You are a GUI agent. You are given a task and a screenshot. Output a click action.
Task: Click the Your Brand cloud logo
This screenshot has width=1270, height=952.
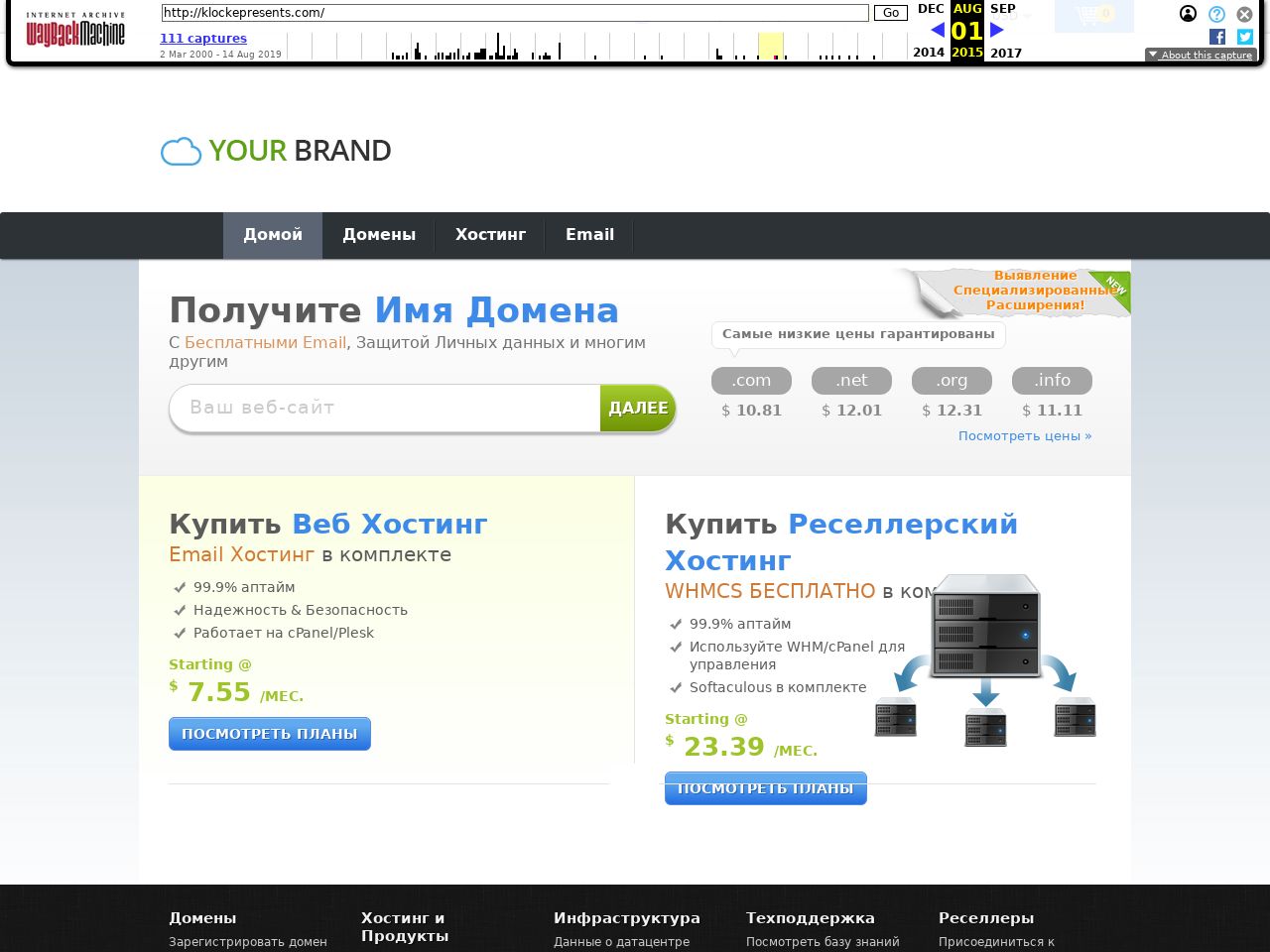click(x=276, y=151)
